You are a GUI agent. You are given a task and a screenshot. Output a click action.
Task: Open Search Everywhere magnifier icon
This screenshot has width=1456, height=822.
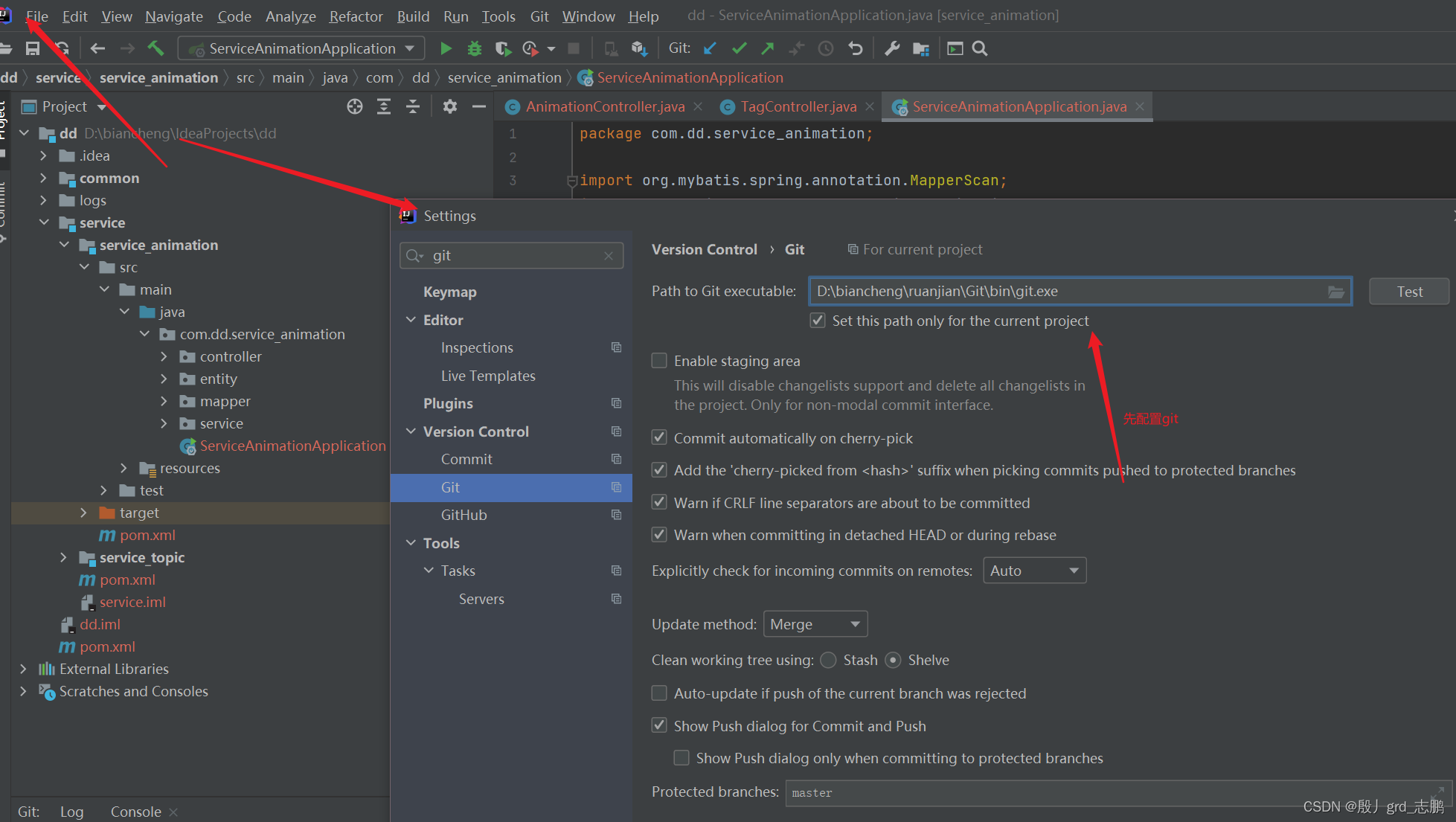[x=980, y=48]
